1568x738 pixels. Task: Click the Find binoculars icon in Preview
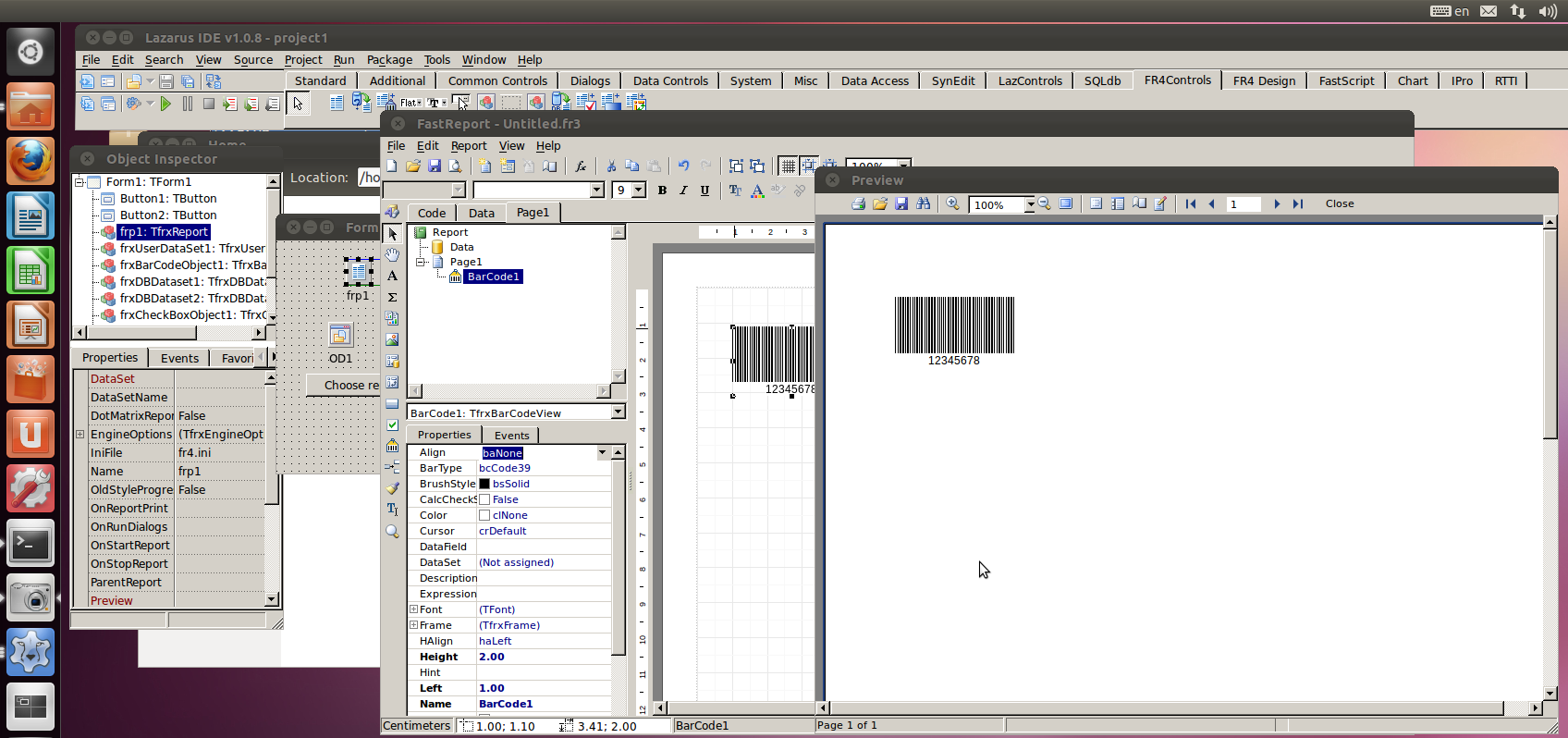click(924, 203)
